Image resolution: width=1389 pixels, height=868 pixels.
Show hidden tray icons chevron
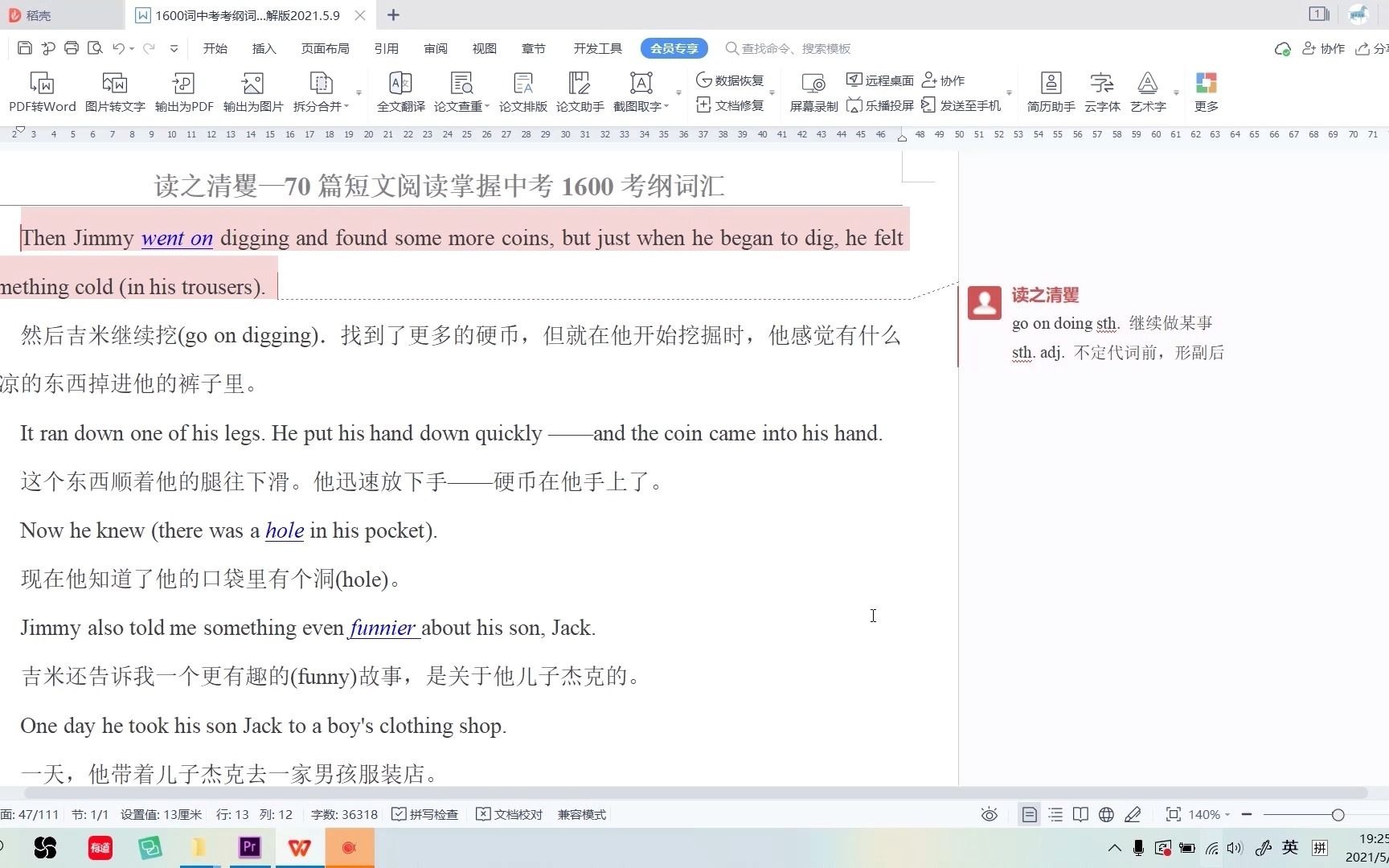coord(1114,848)
